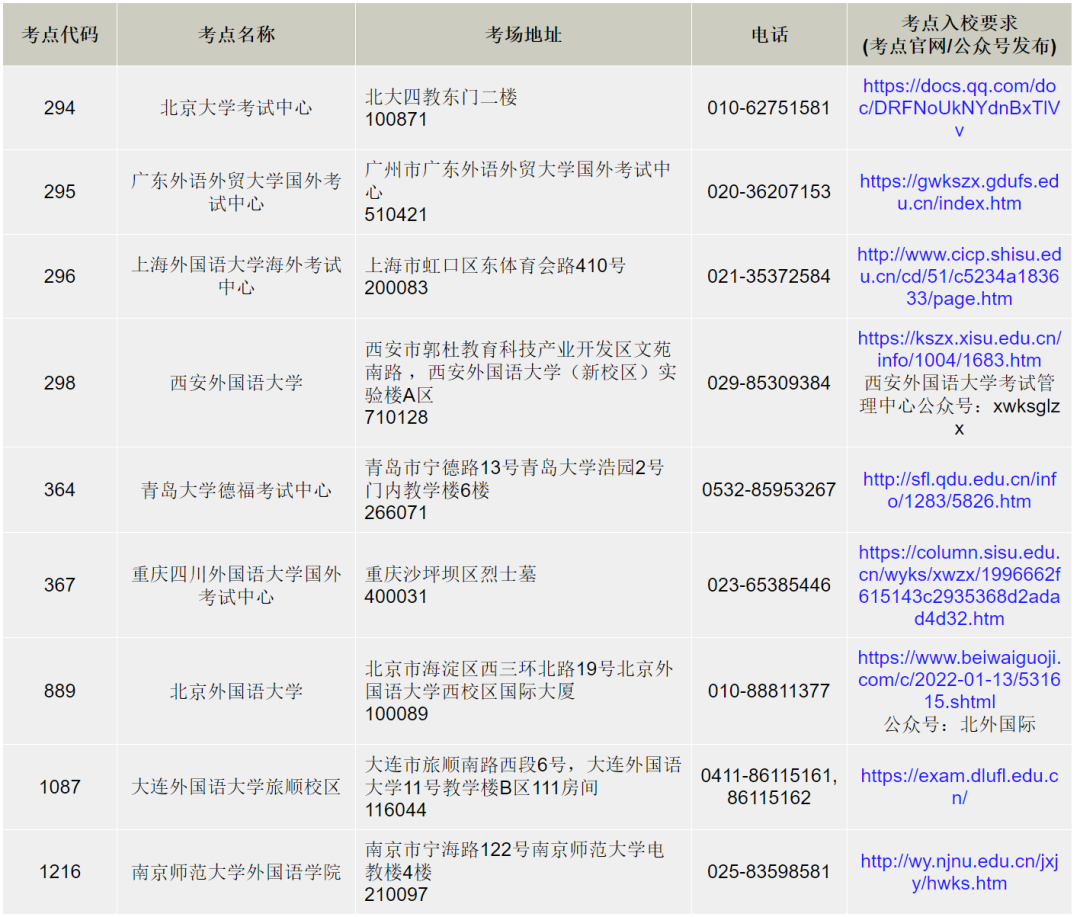This screenshot has width=1080, height=917.
Task: Select the name 上海外国语大学海外考试中心
Action: click(236, 276)
